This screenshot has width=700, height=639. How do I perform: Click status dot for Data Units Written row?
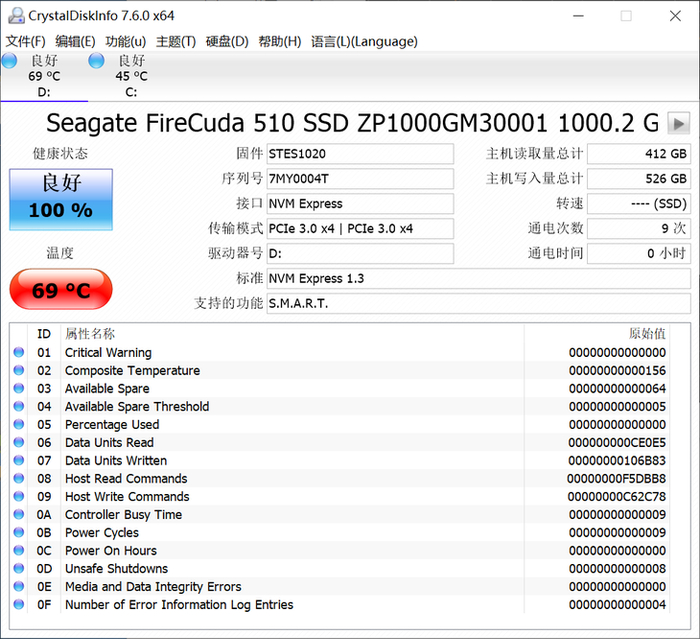pos(19,460)
